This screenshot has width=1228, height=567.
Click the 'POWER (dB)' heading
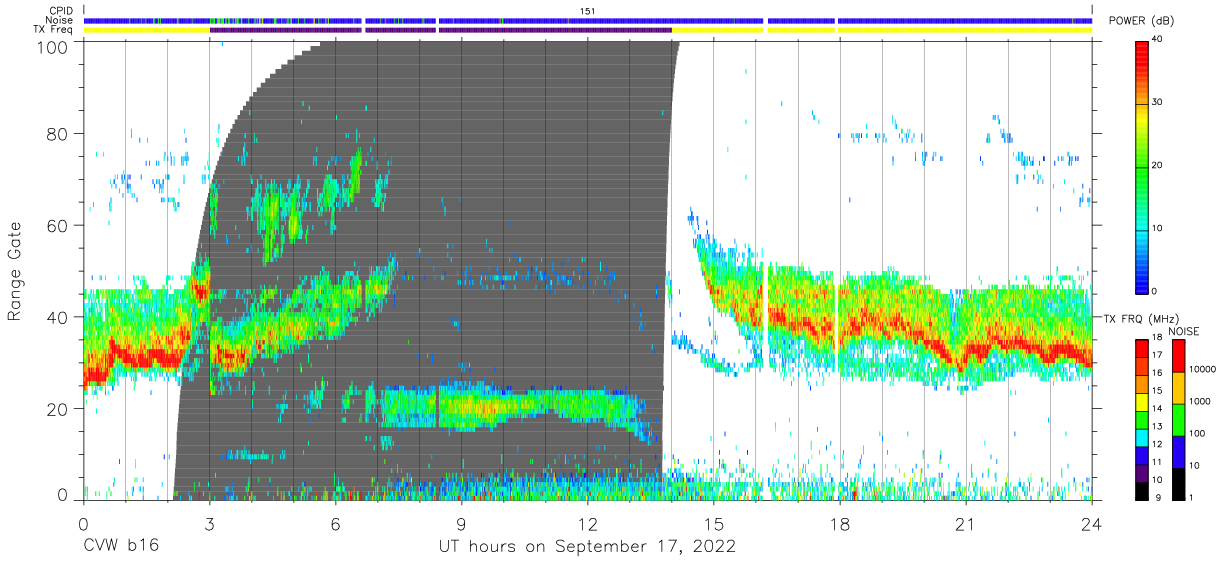coord(1141,21)
